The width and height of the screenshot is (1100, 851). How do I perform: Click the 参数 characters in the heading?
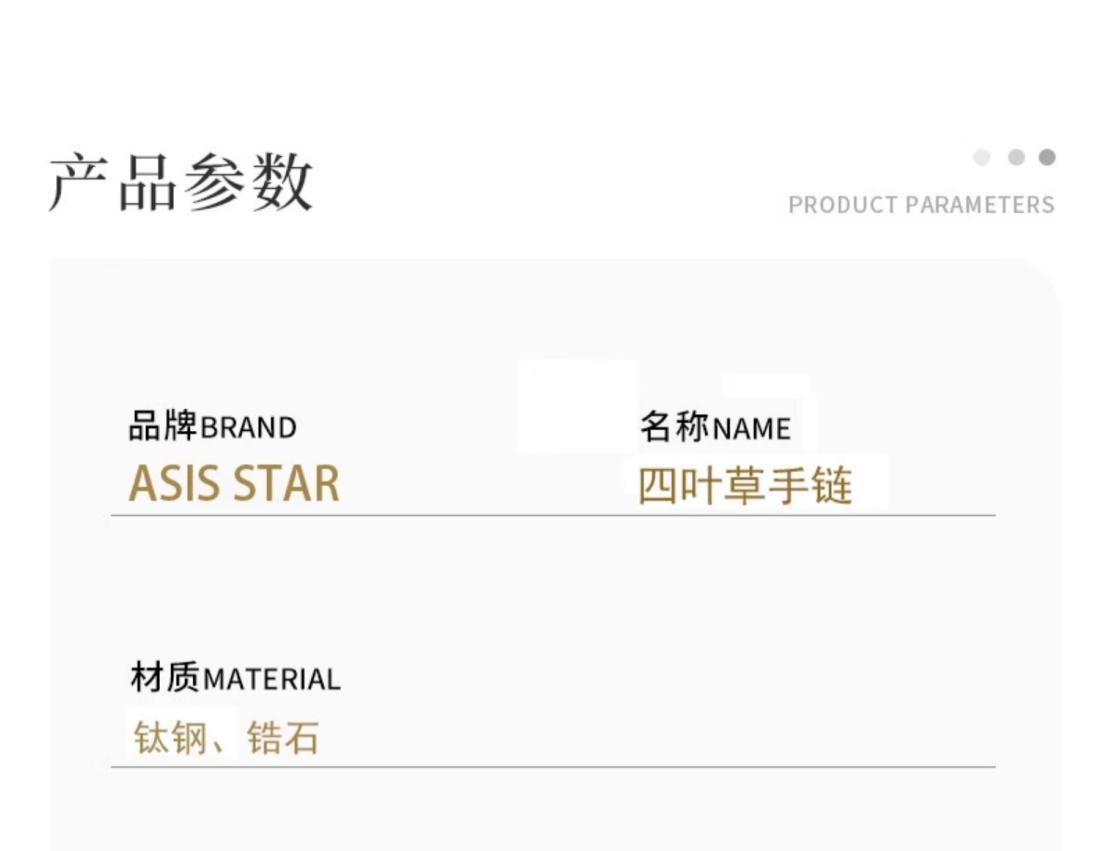coord(248,182)
